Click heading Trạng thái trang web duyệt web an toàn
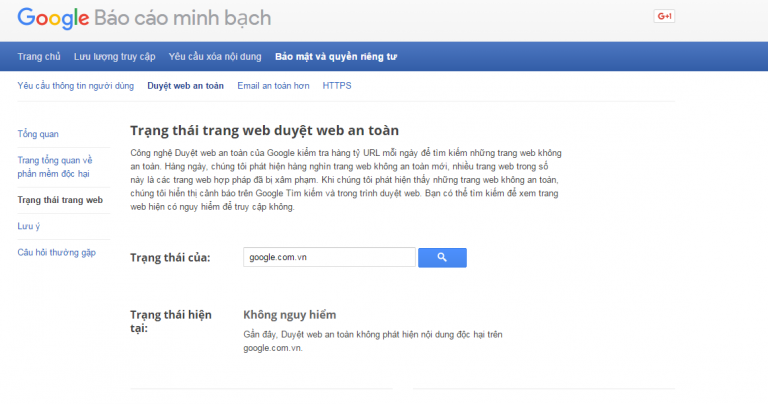This screenshot has height=404, width=768. 264,131
